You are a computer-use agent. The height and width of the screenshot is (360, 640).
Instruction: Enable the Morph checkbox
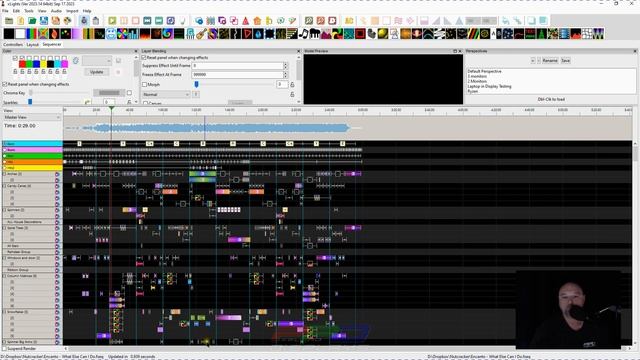point(144,84)
